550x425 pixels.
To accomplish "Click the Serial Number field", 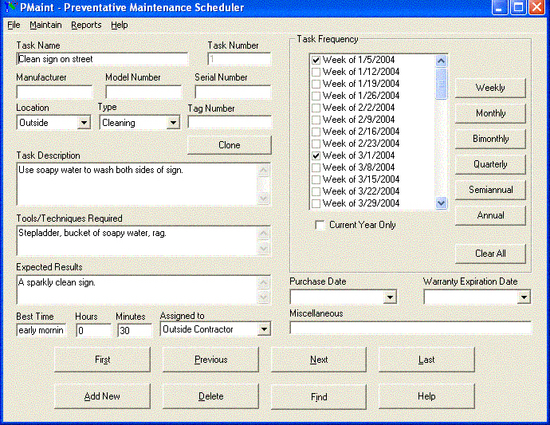I will point(233,92).
